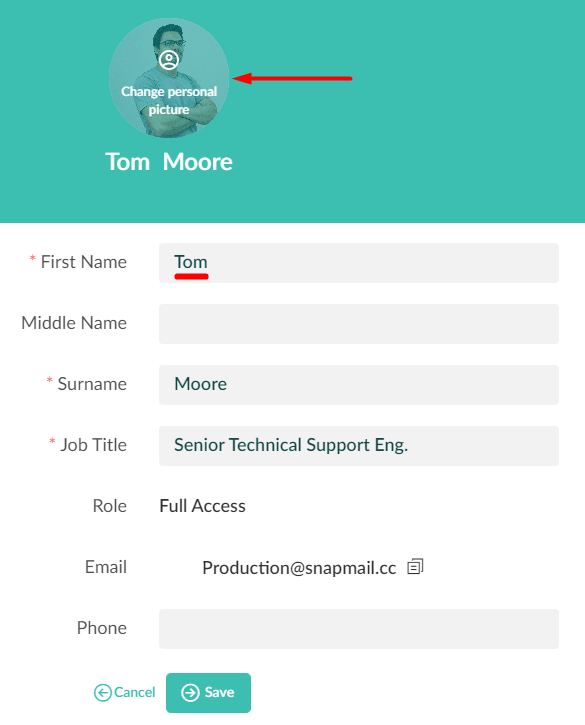Click the Change personal picture text
This screenshot has height=725, width=585.
169,100
